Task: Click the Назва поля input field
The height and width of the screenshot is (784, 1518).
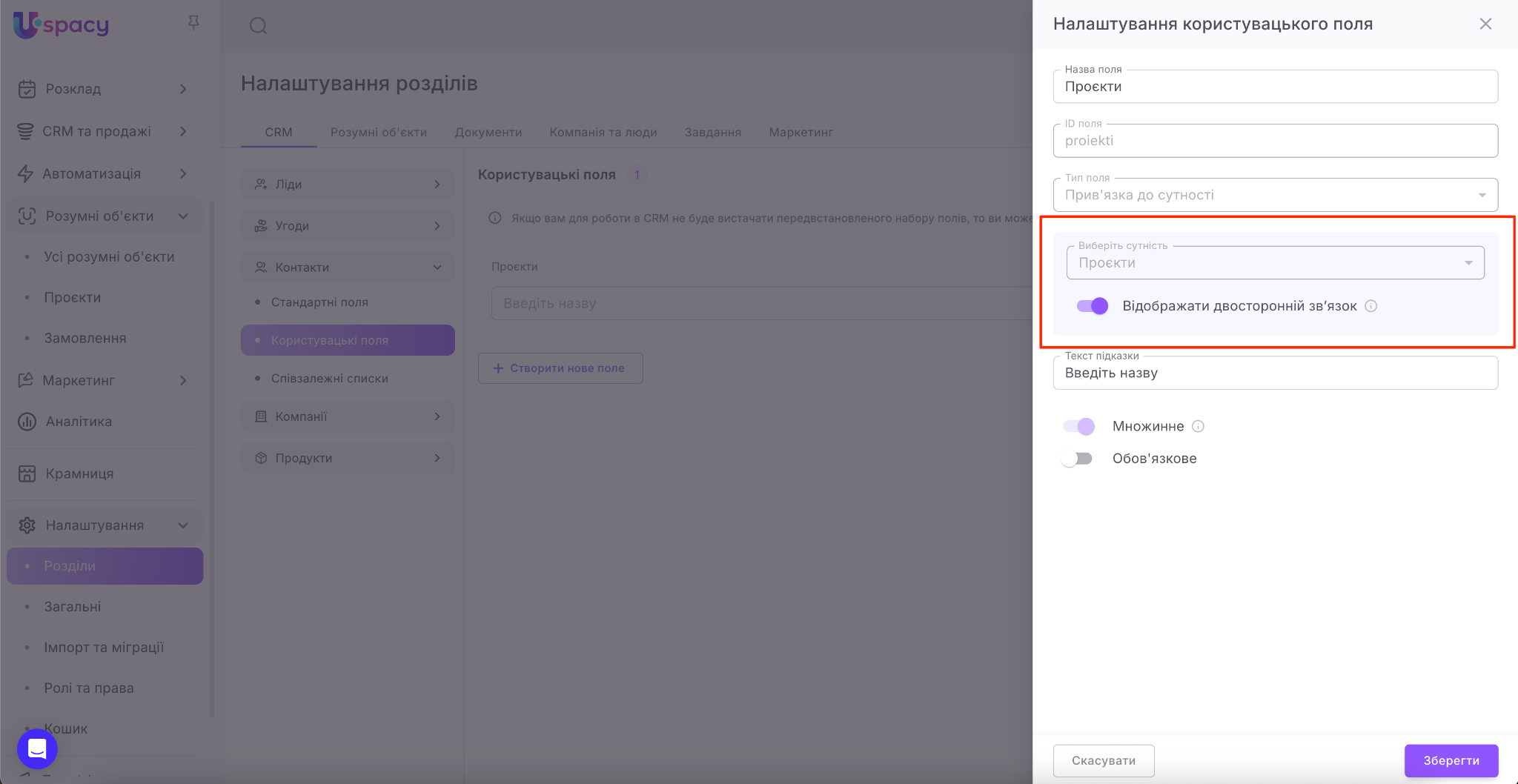Action: pyautogui.click(x=1275, y=87)
